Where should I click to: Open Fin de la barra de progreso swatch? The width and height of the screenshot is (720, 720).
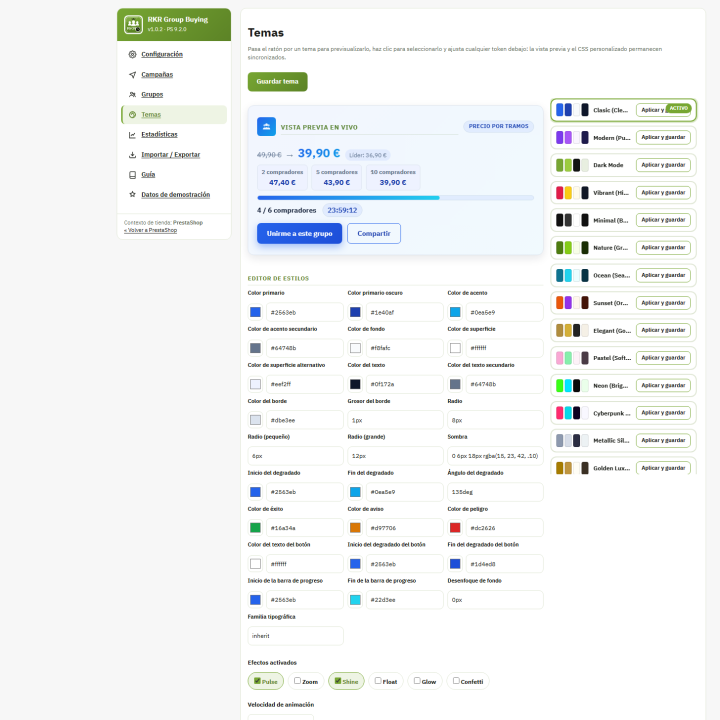point(355,600)
